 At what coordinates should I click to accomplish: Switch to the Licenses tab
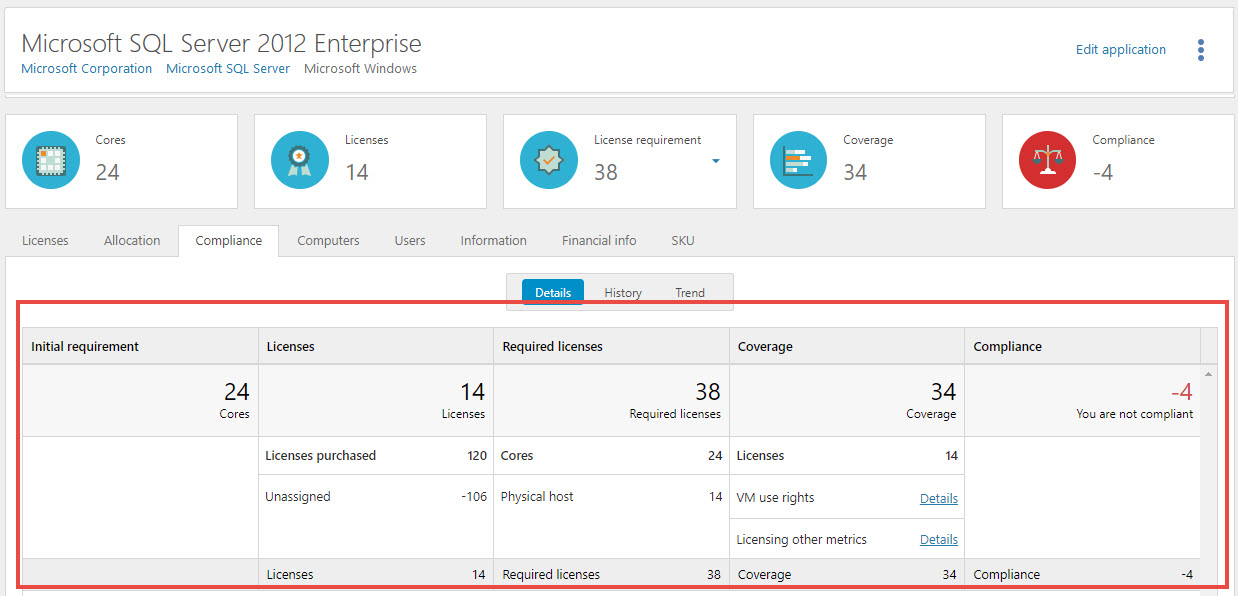(45, 241)
